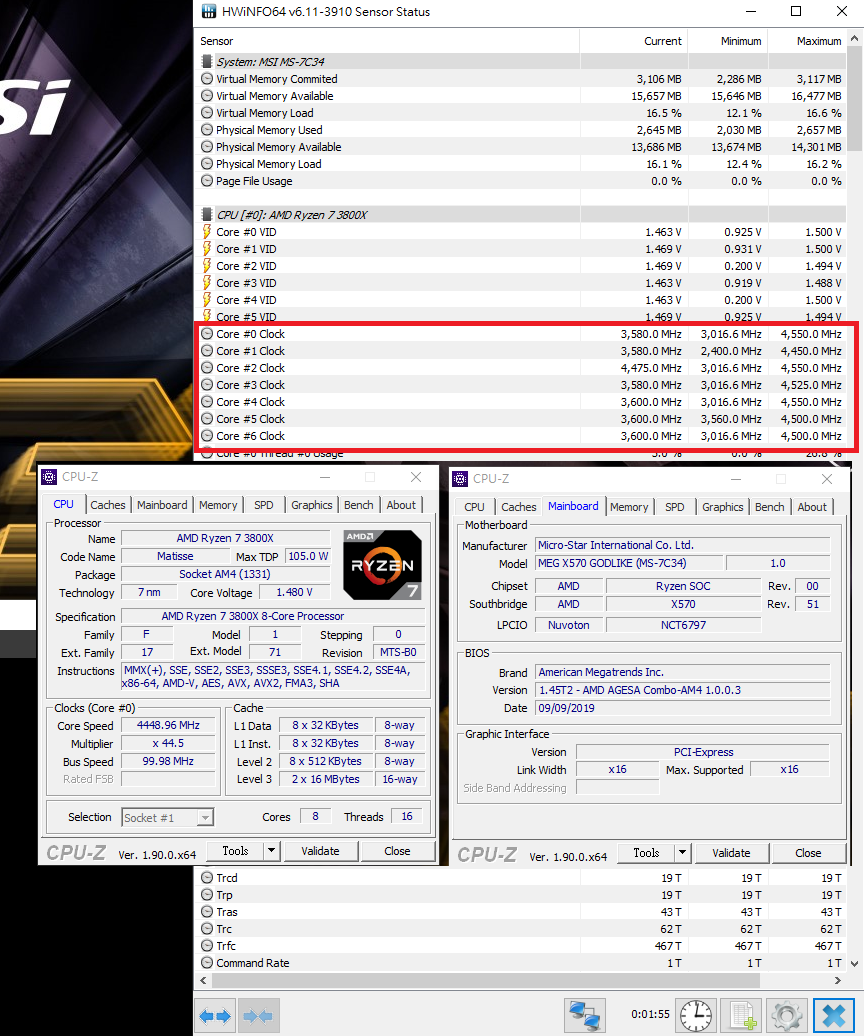The height and width of the screenshot is (1036, 864).
Task: Click the lightning icon next to Core #0 VID
Action: tap(207, 232)
